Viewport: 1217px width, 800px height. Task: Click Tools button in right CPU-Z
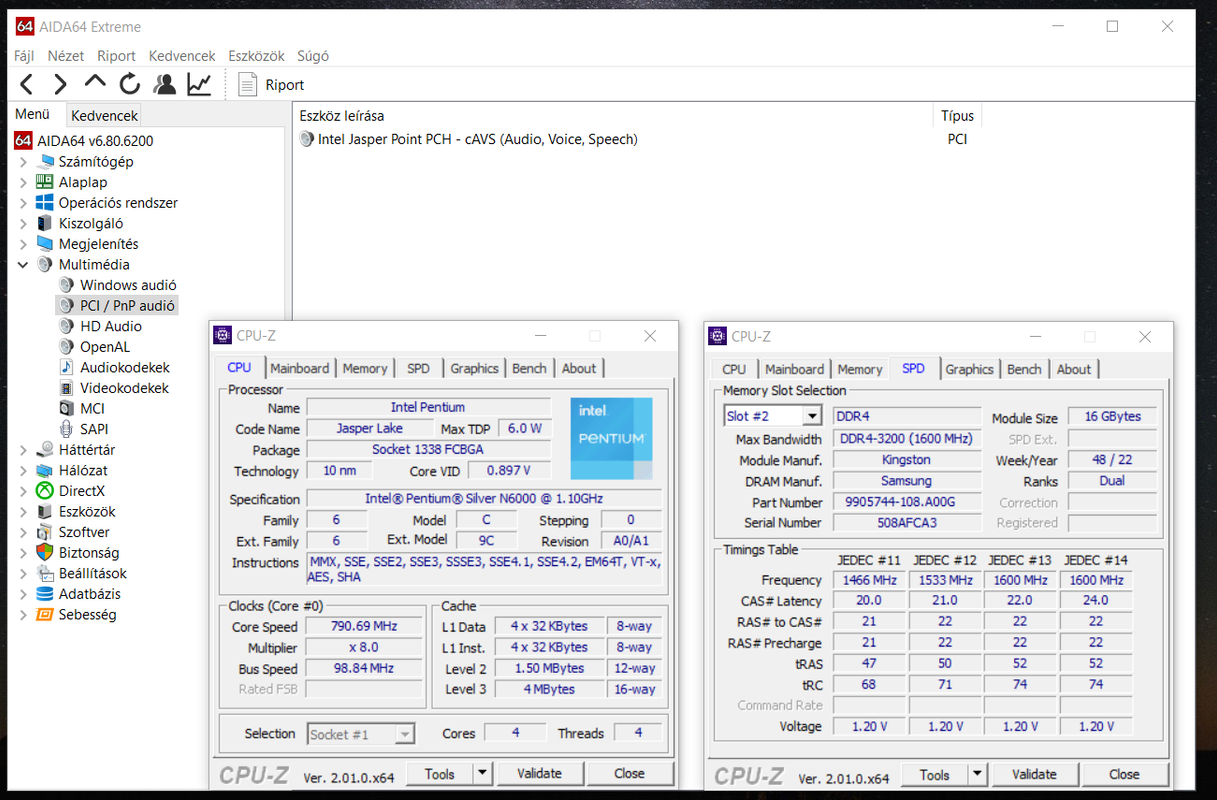[935, 774]
